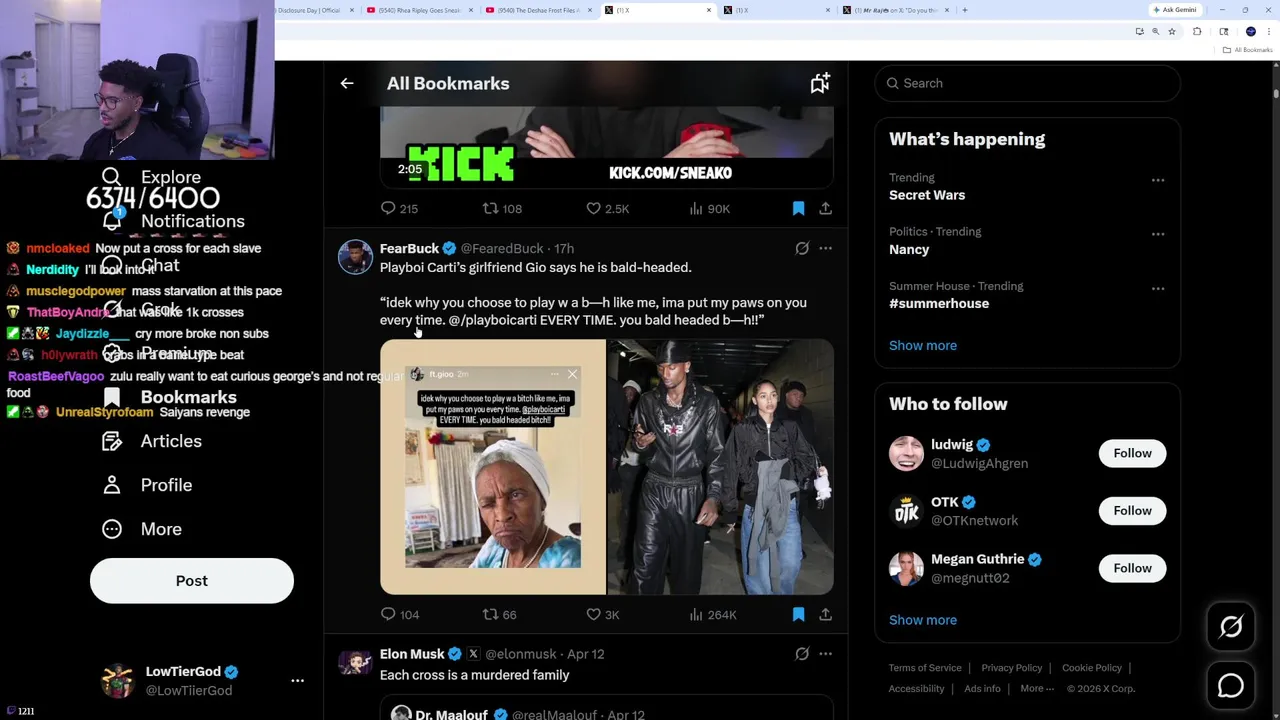Click the Search input field
The width and height of the screenshot is (1280, 720).
point(1027,83)
